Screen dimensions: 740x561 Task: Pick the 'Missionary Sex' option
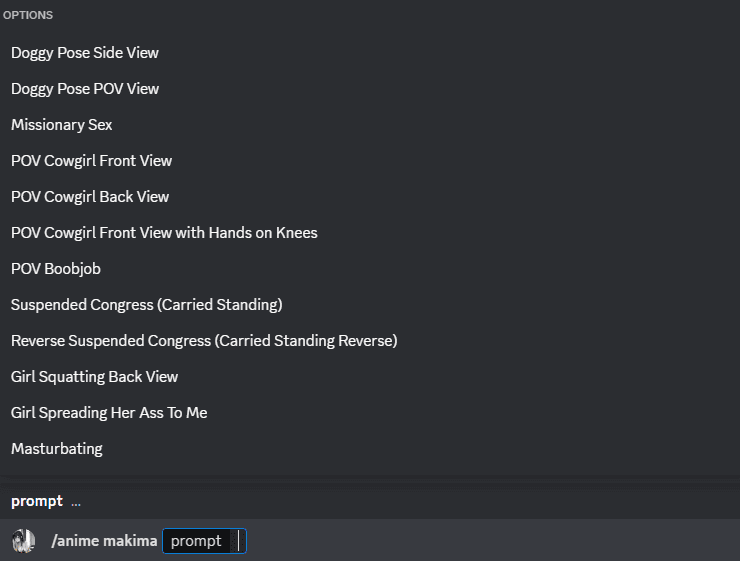click(x=62, y=124)
